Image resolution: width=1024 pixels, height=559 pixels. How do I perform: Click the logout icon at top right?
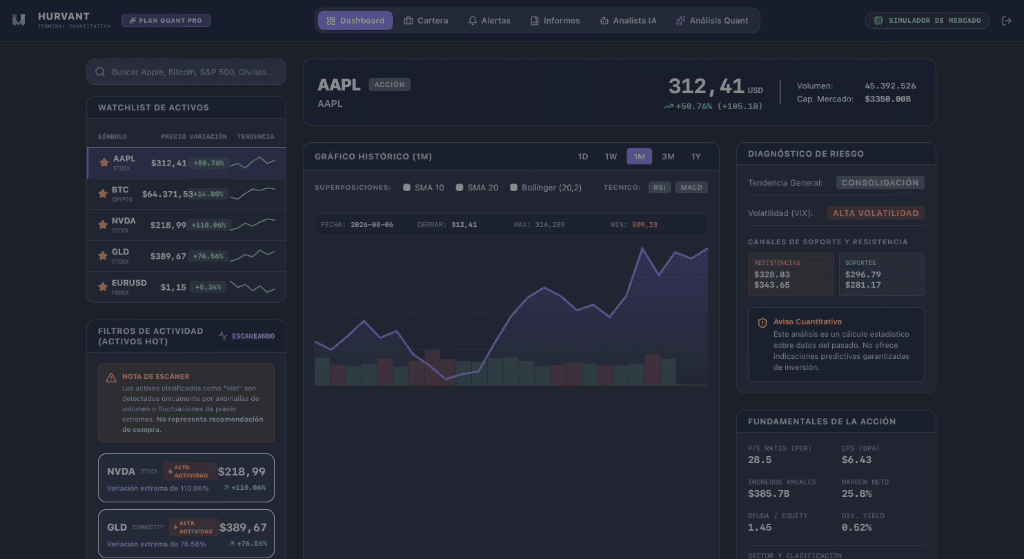click(1006, 21)
